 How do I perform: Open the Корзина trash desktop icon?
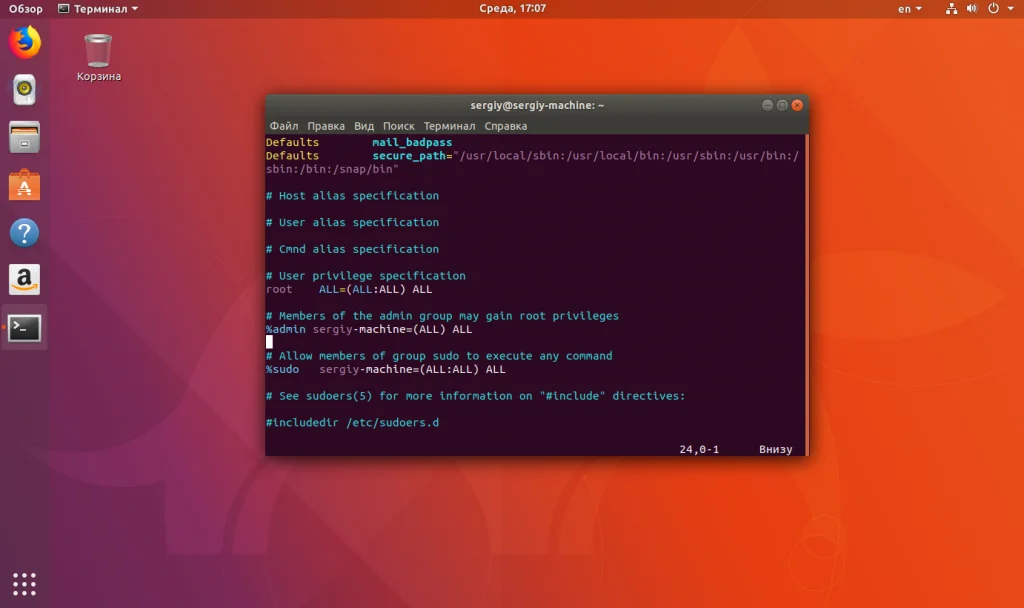click(98, 57)
